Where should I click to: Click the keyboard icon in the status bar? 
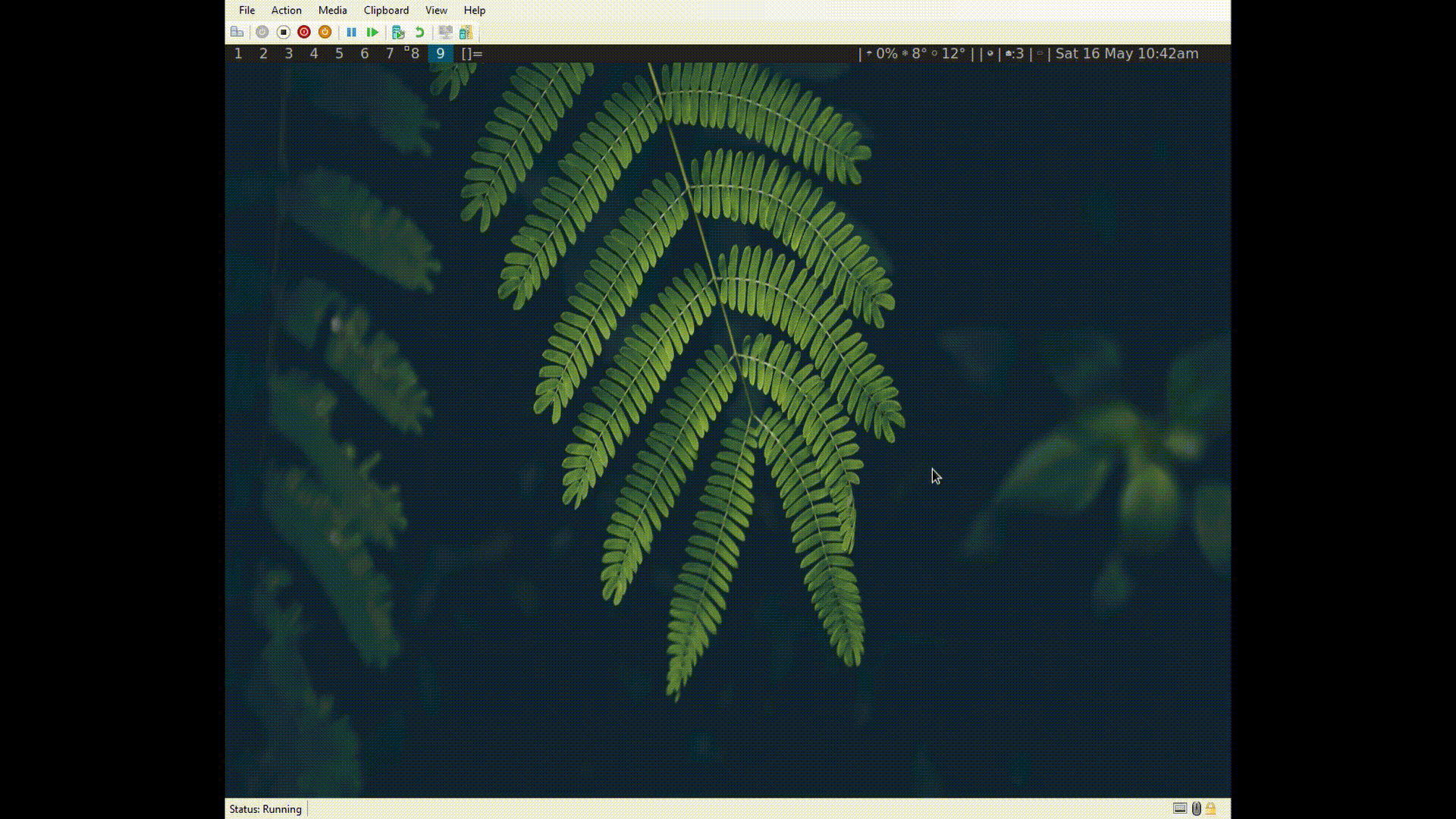[1180, 809]
